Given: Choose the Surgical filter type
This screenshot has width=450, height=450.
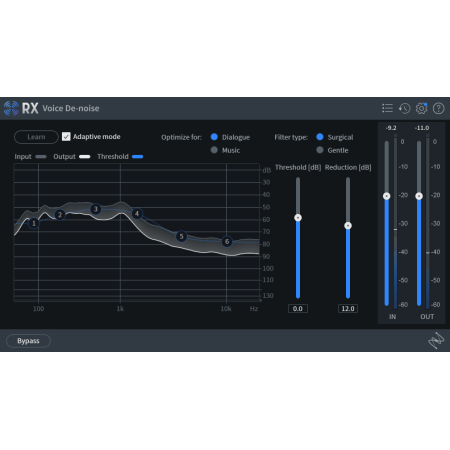Looking at the screenshot, I should pos(320,137).
